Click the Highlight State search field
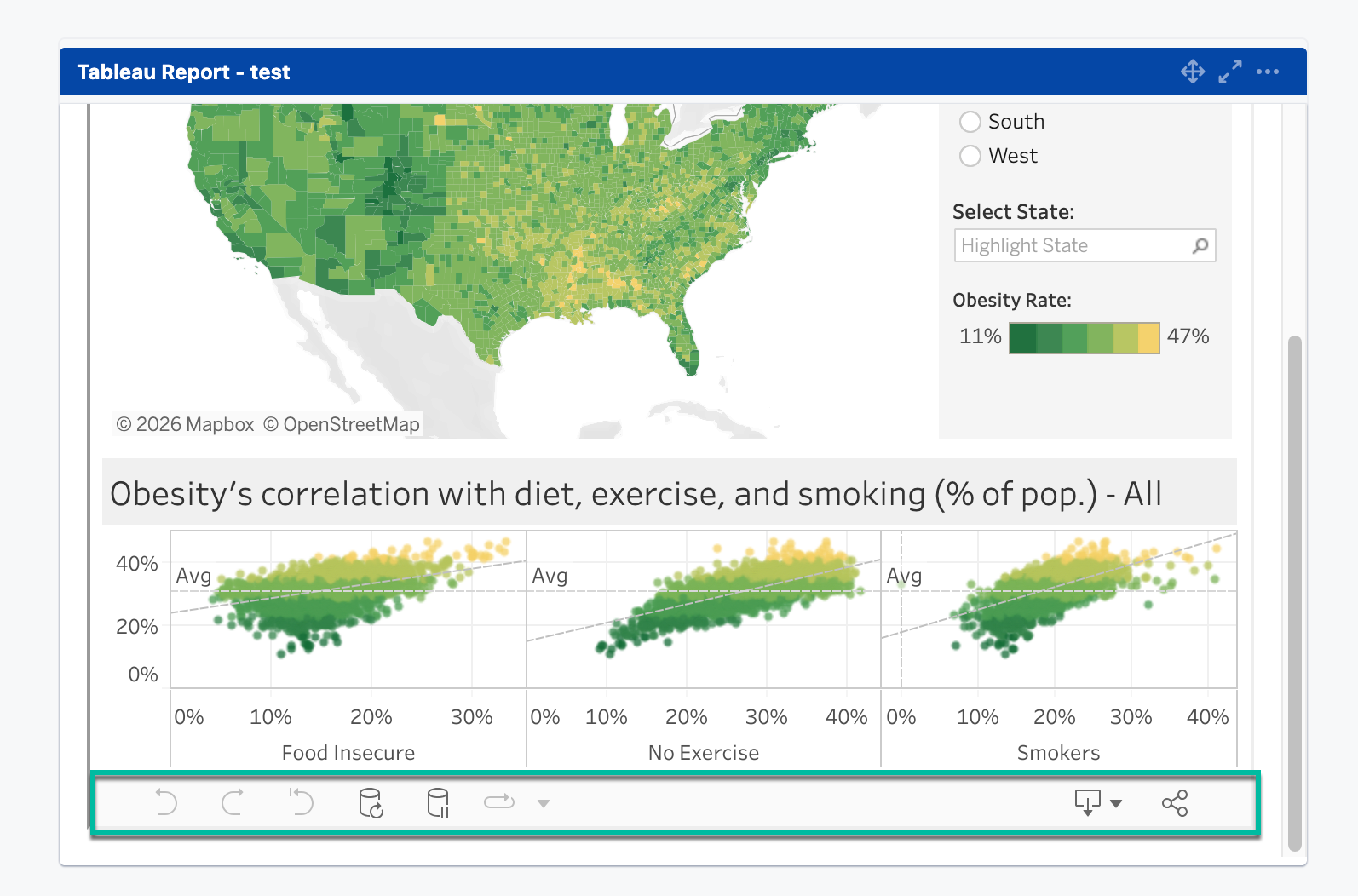Viewport: 1358px width, 896px height. pos(1073,245)
